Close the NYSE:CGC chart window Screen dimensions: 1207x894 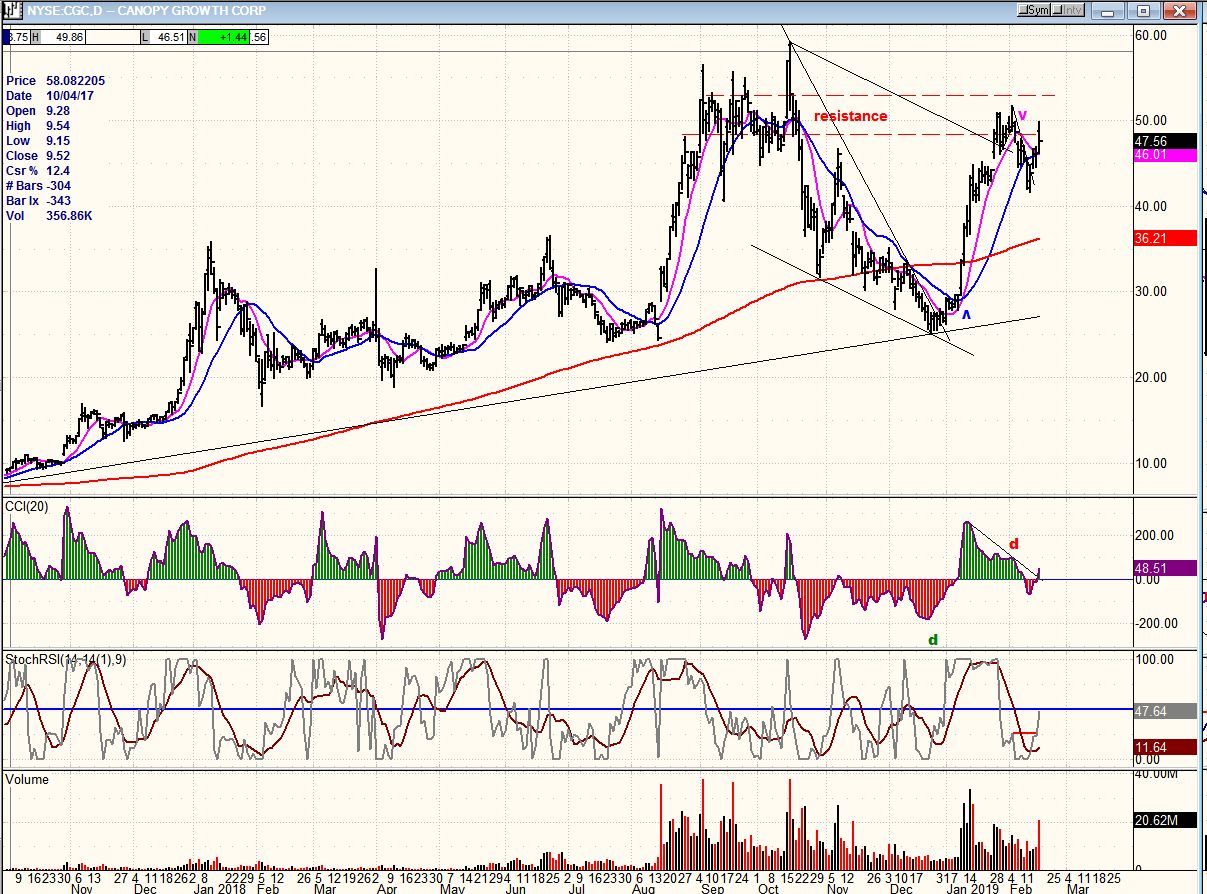click(1180, 11)
